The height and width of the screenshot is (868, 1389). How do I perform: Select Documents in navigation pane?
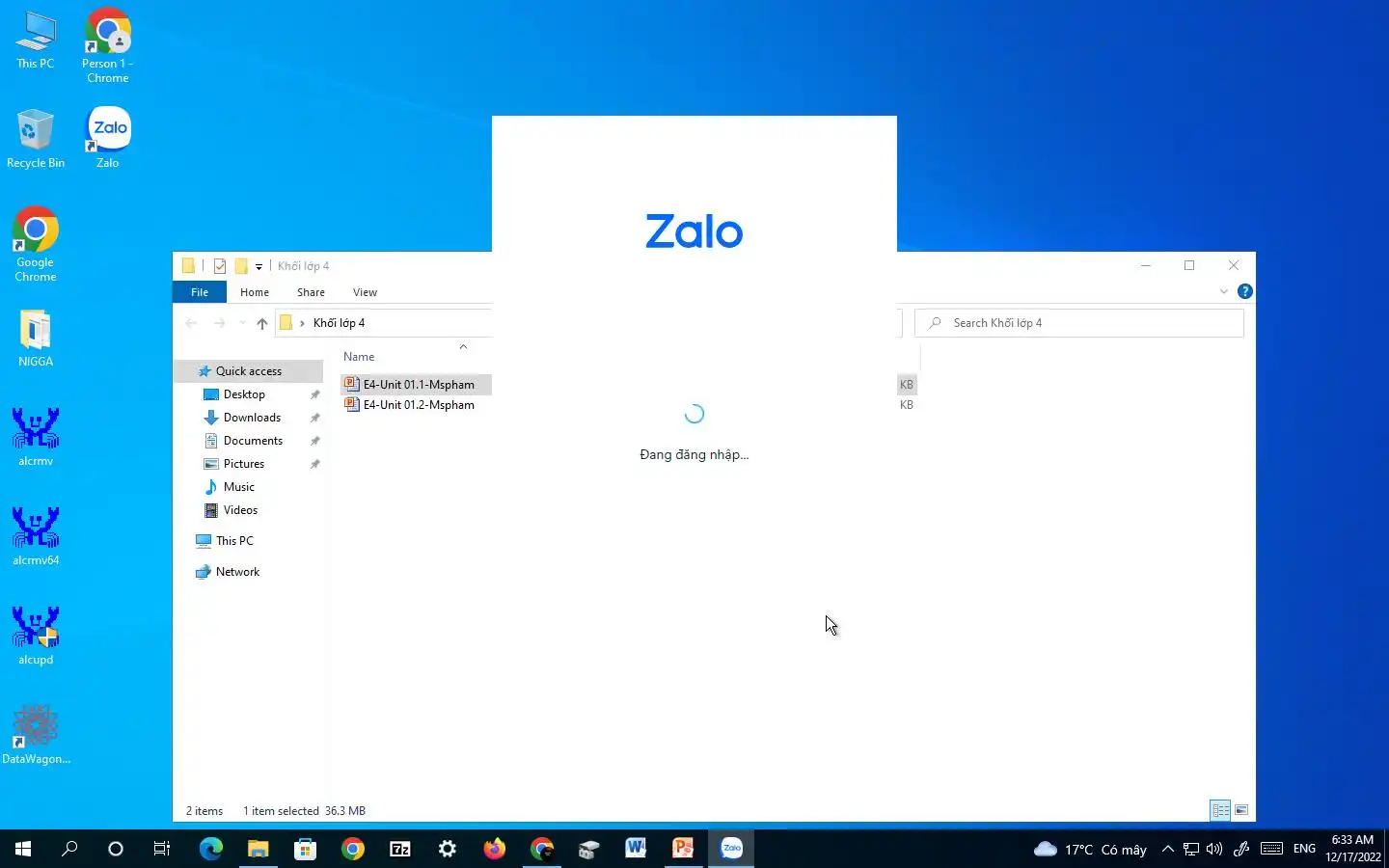[253, 441]
